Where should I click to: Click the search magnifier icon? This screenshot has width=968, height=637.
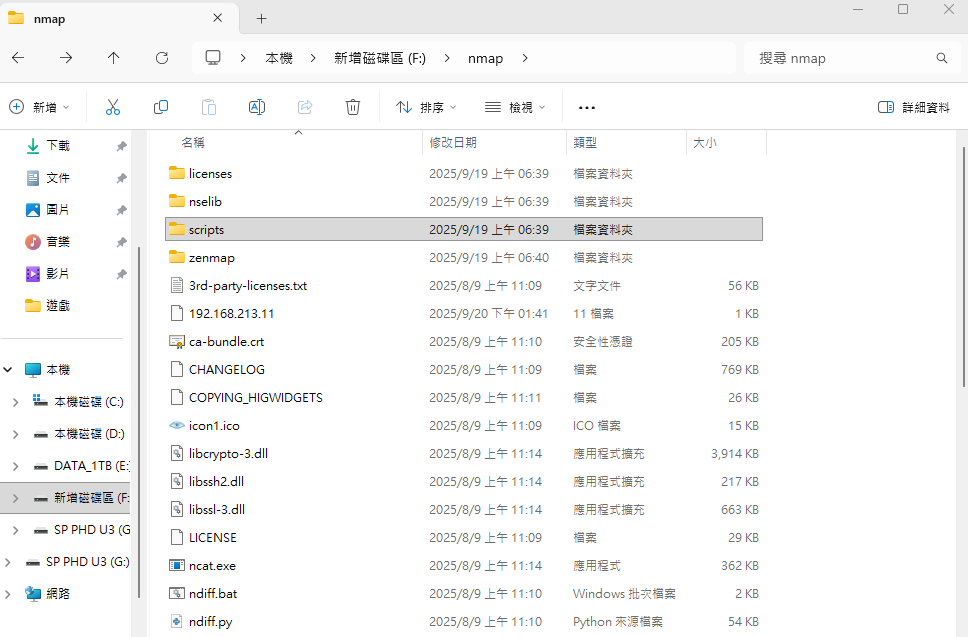tap(941, 58)
